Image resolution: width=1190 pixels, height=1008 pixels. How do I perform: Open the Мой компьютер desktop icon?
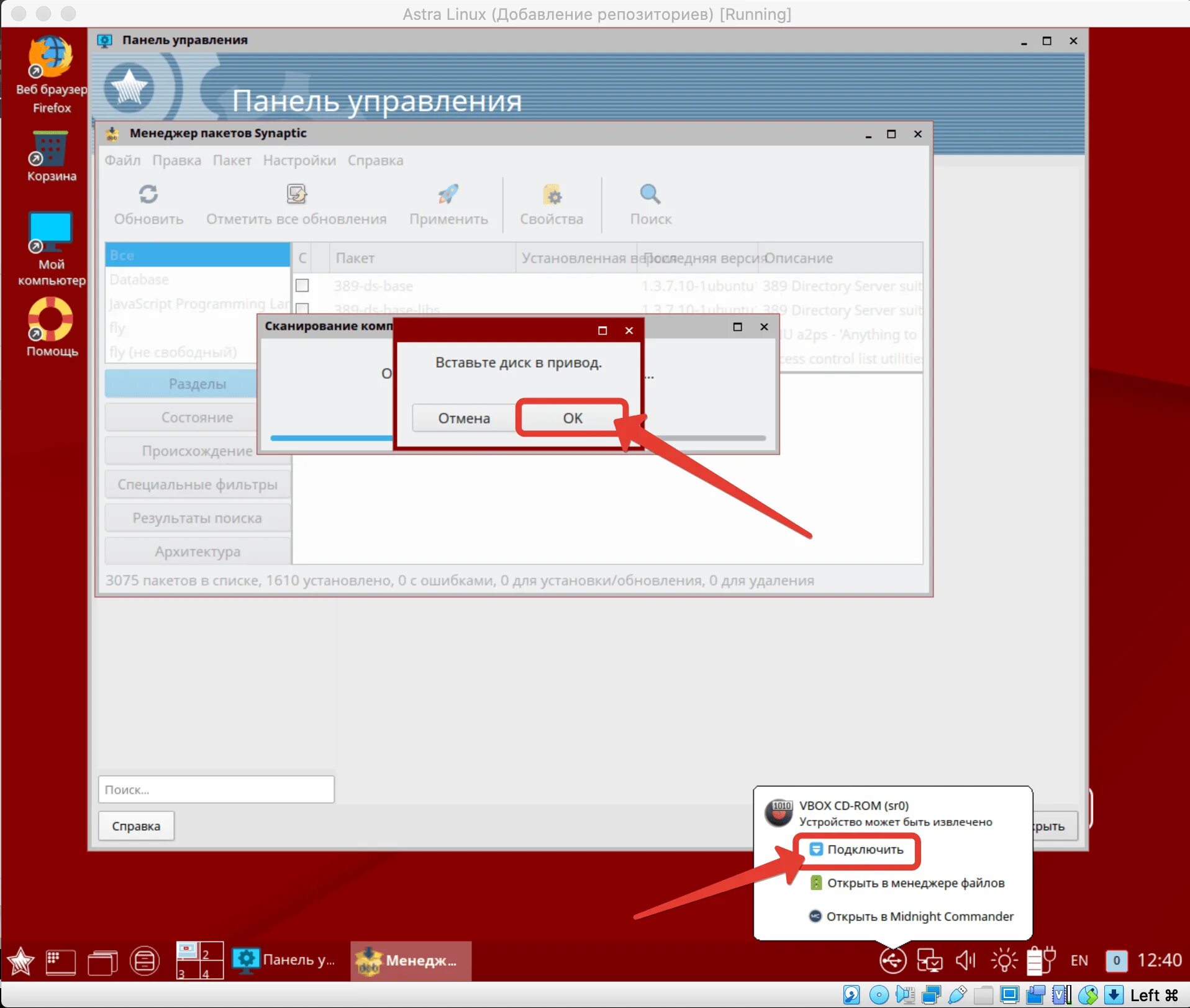click(x=50, y=232)
